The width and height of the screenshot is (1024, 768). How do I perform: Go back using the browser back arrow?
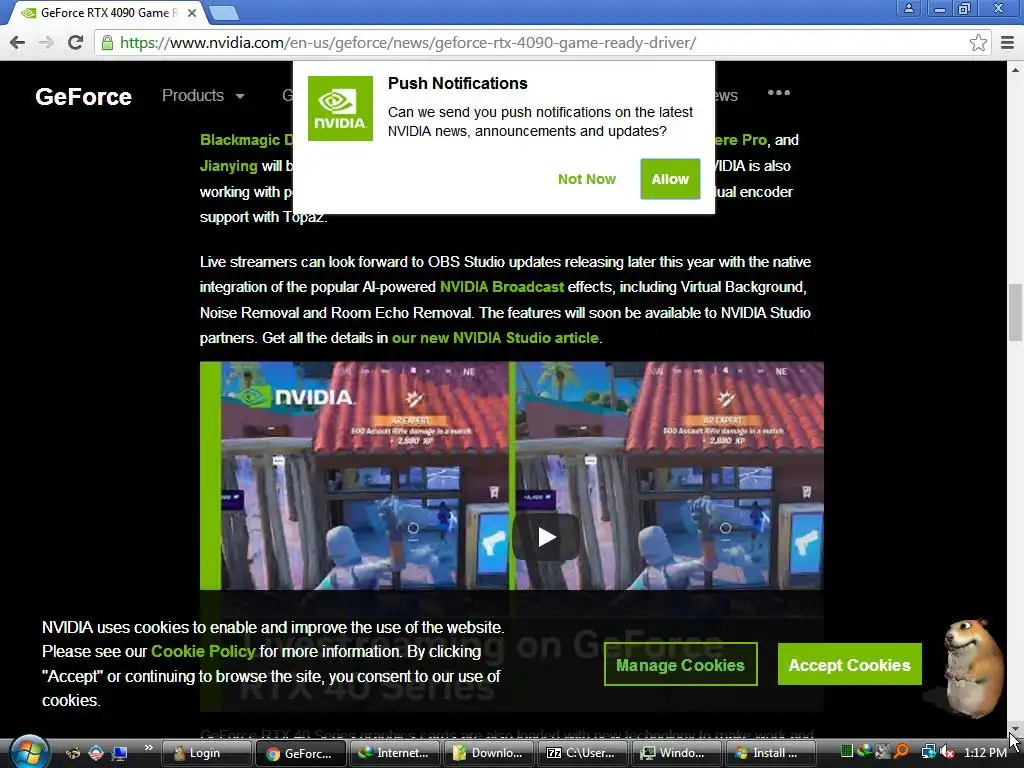click(18, 42)
